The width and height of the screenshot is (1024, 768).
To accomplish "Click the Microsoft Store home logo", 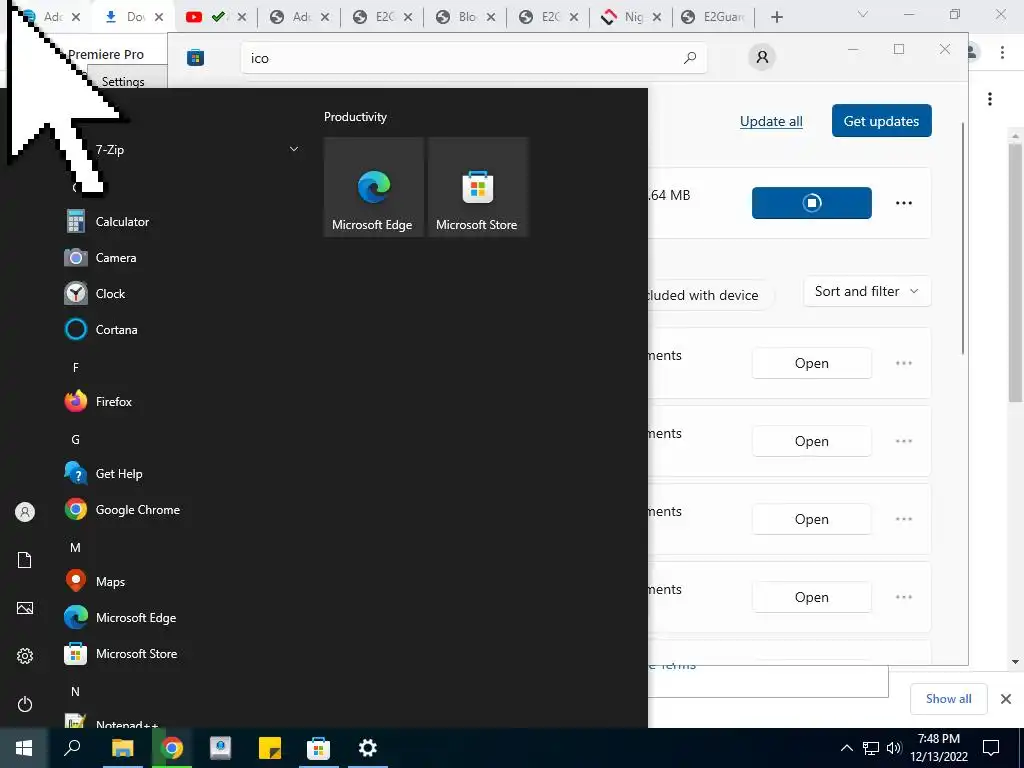I will point(195,58).
